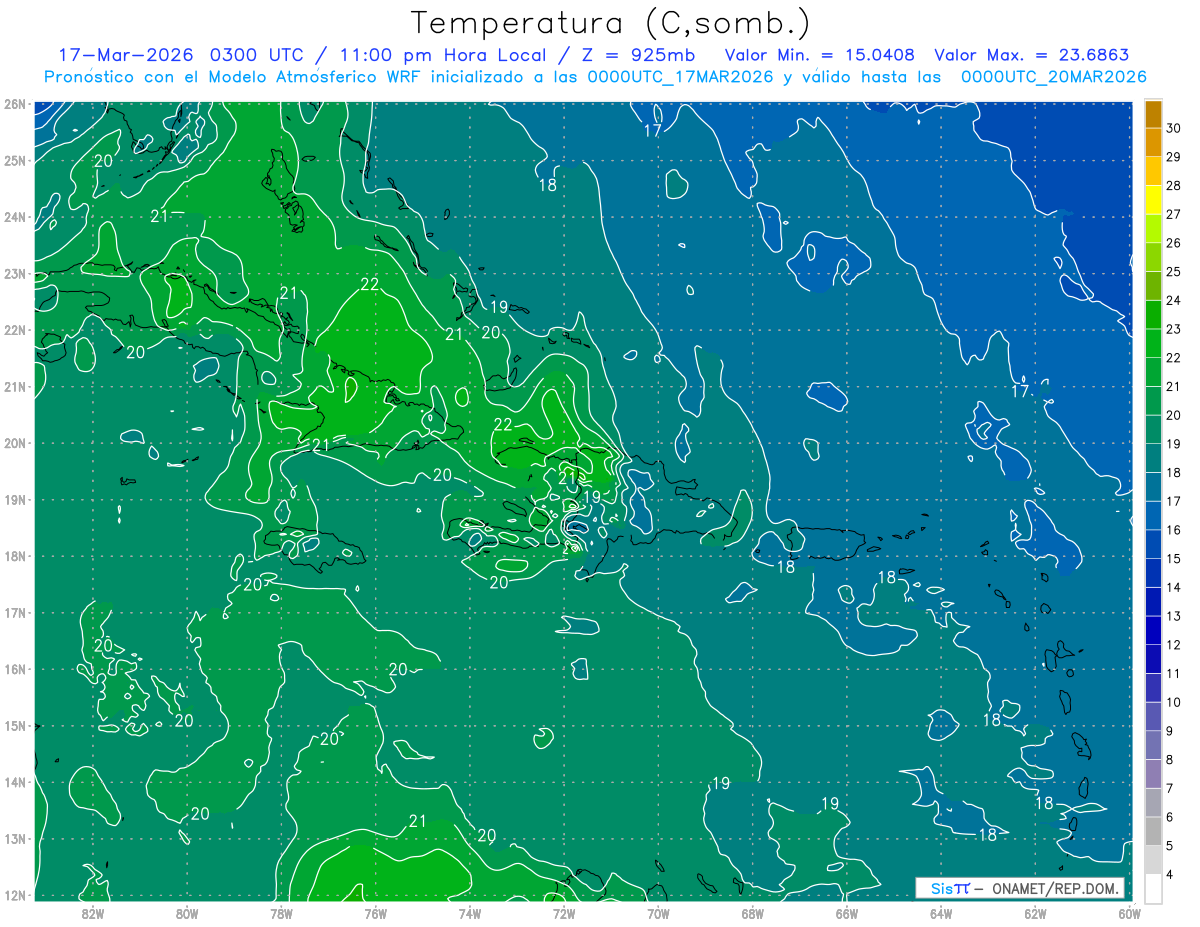Click the '22N' latitude axis label
Viewport: 1200px width, 927px height.
(x=14, y=330)
